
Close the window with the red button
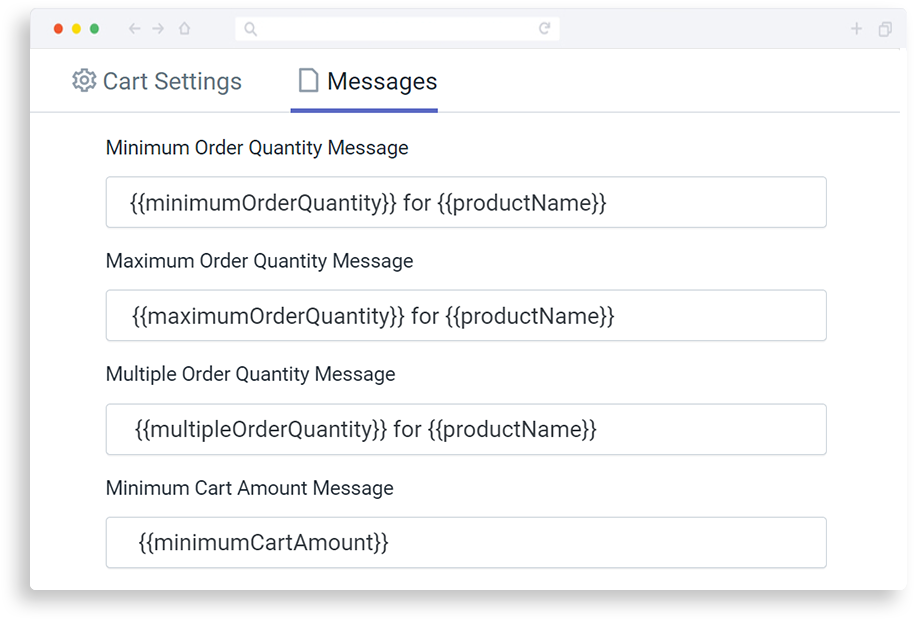coord(58,29)
